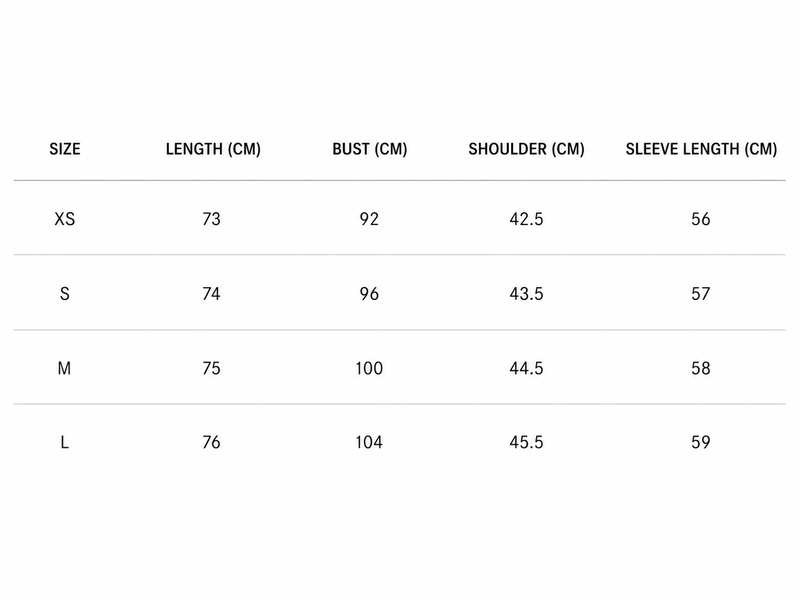This screenshot has height=600, width=800.
Task: Click the L sleeve length value 59
Action: 701,442
